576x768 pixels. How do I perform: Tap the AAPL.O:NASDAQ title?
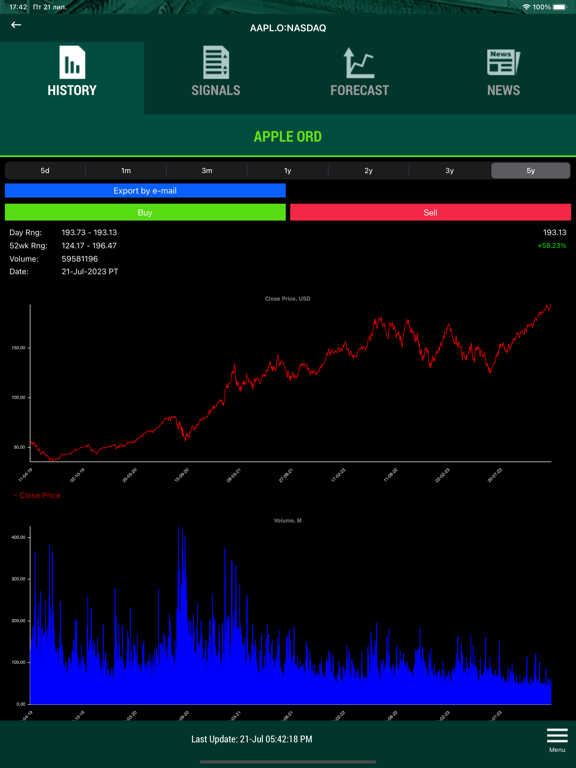[x=288, y=28]
